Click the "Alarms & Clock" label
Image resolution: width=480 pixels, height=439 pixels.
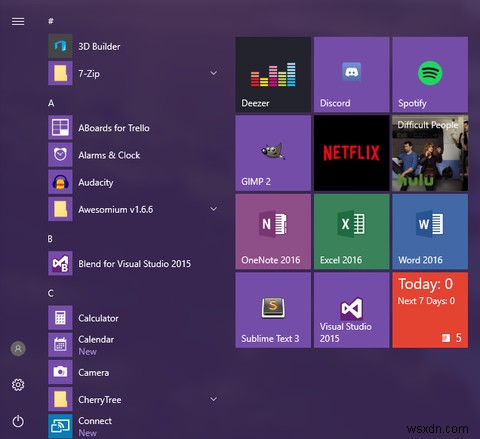coord(109,155)
